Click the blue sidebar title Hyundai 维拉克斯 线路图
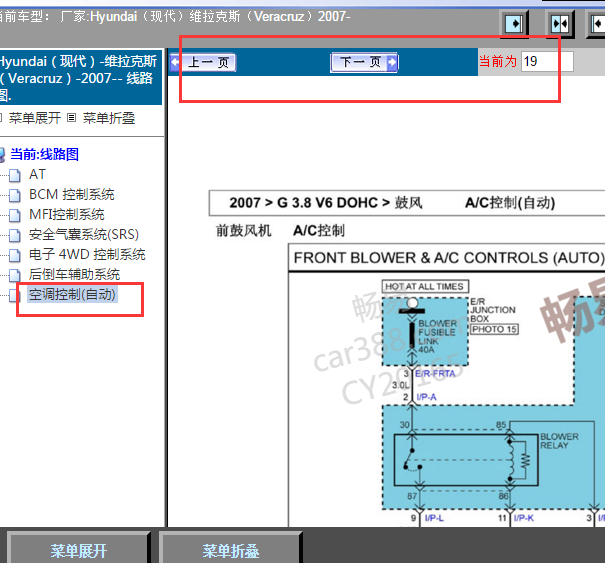The image size is (605, 563). tap(79, 78)
